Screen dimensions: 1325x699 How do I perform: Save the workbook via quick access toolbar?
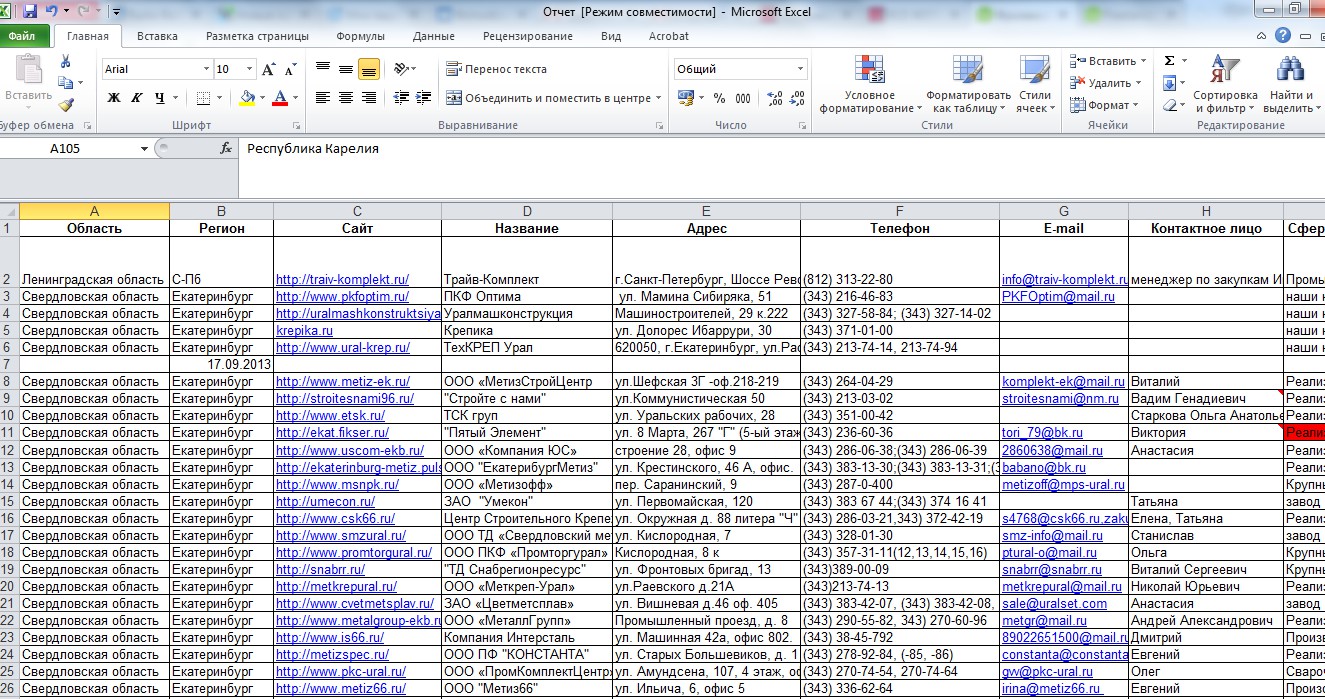(29, 11)
